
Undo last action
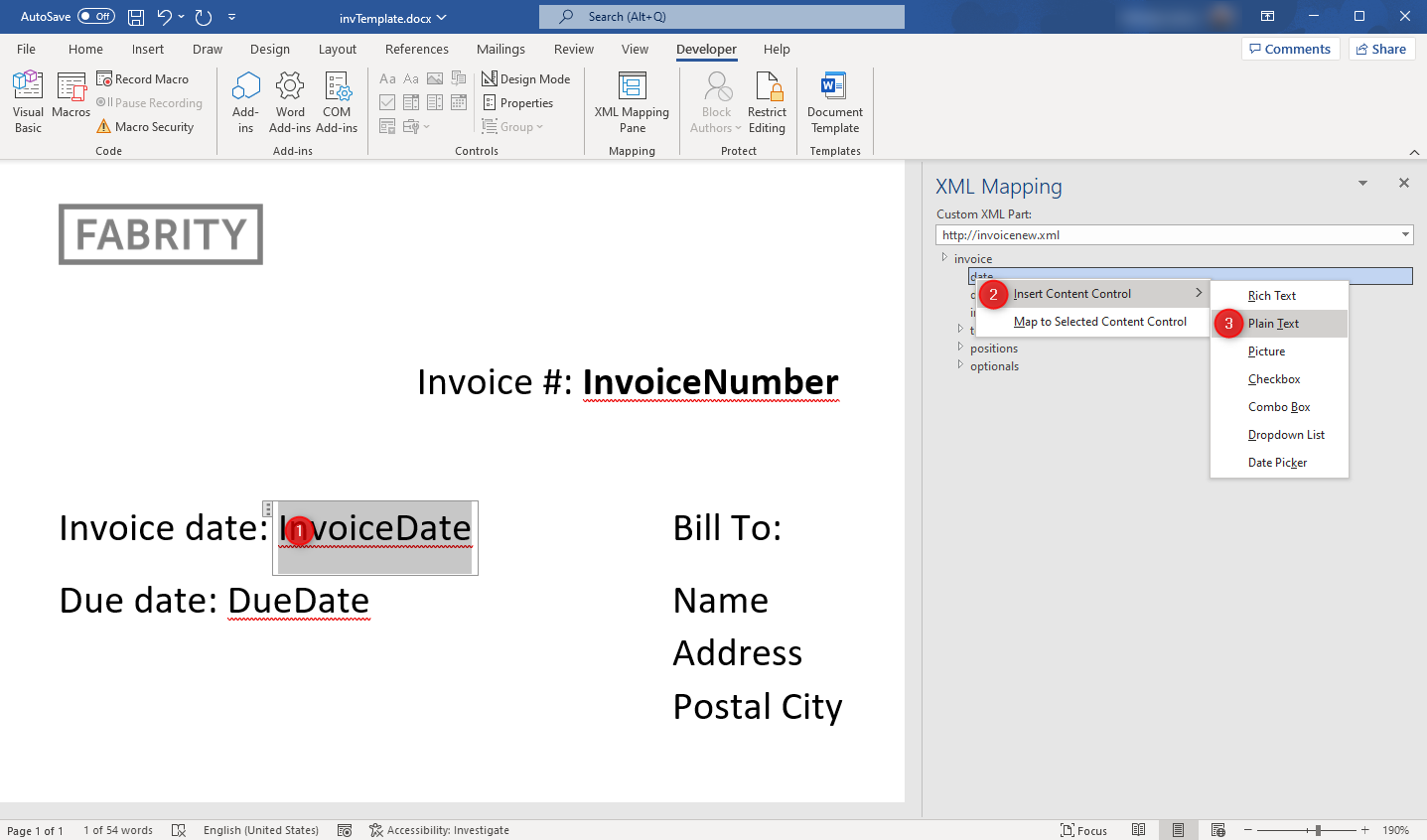click(164, 17)
